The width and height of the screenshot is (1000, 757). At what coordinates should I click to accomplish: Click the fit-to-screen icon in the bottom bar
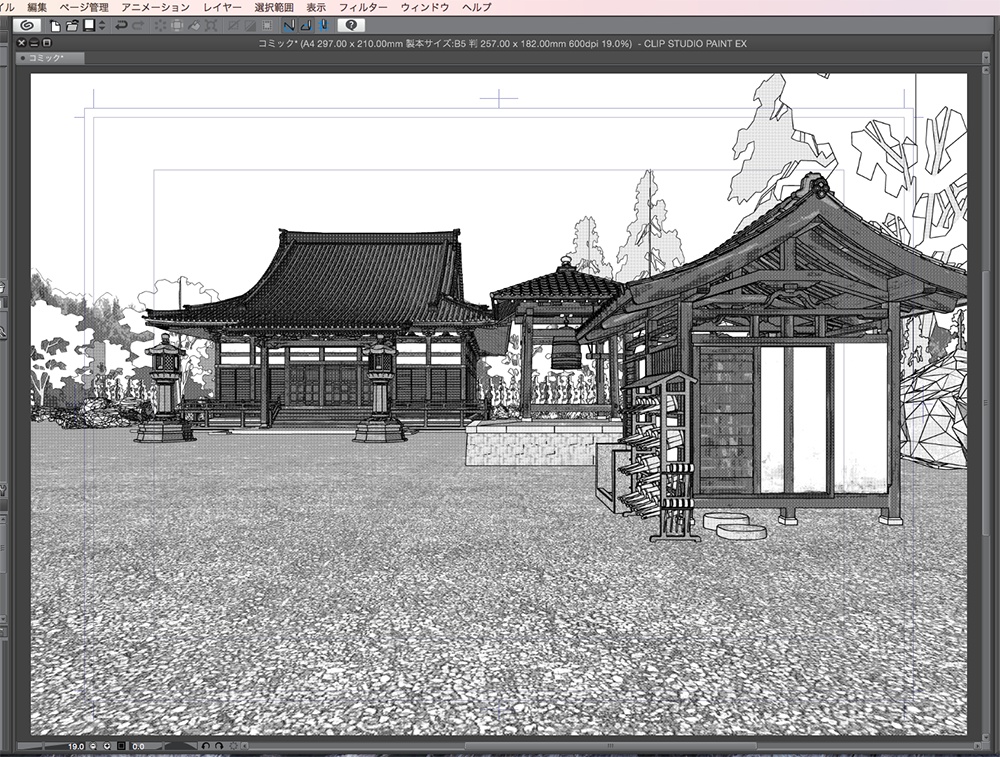[120, 745]
